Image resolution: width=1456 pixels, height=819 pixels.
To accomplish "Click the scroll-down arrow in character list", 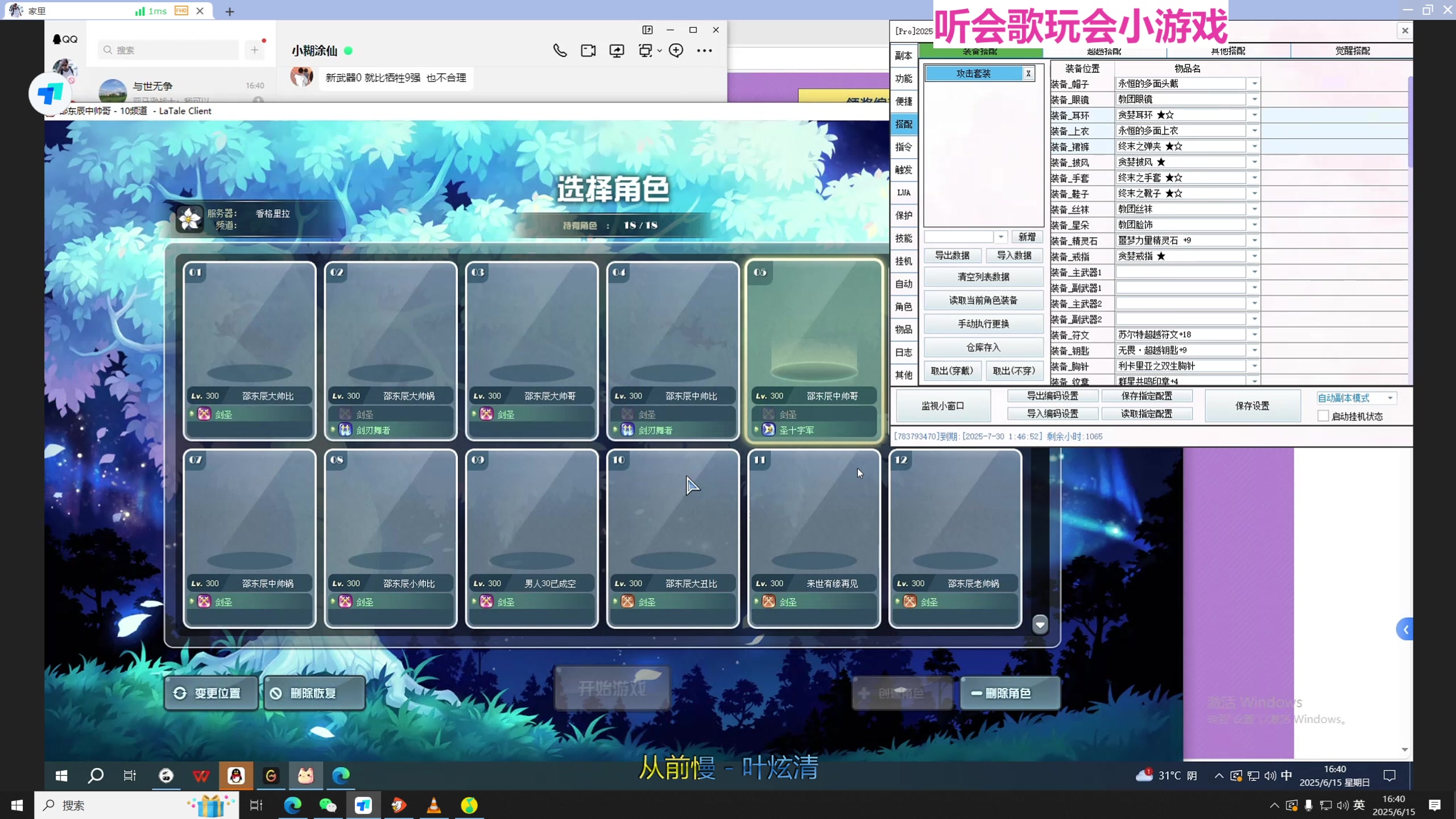I will click(1040, 624).
